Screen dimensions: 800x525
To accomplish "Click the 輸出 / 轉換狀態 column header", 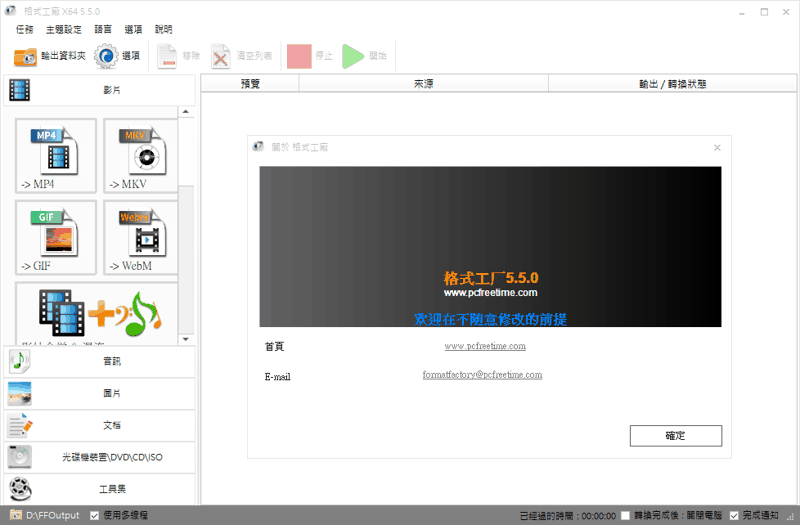I will coord(672,84).
